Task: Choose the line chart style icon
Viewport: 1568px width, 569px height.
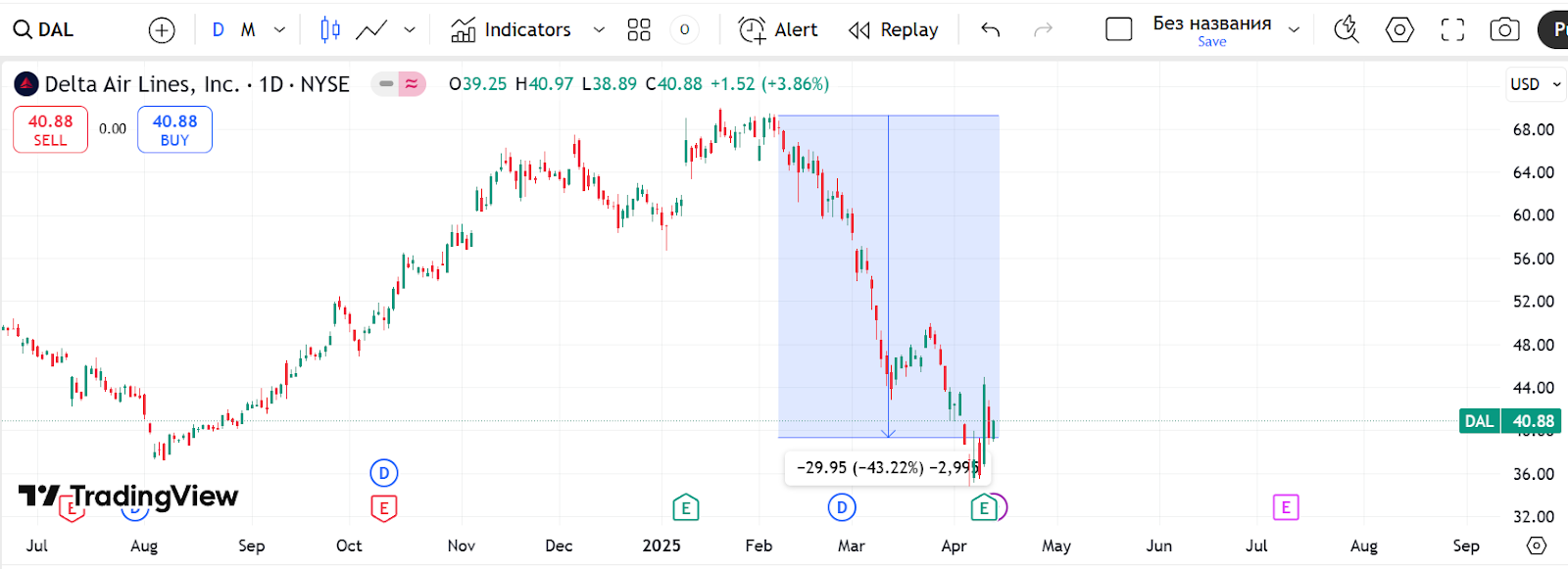Action: pos(371,30)
